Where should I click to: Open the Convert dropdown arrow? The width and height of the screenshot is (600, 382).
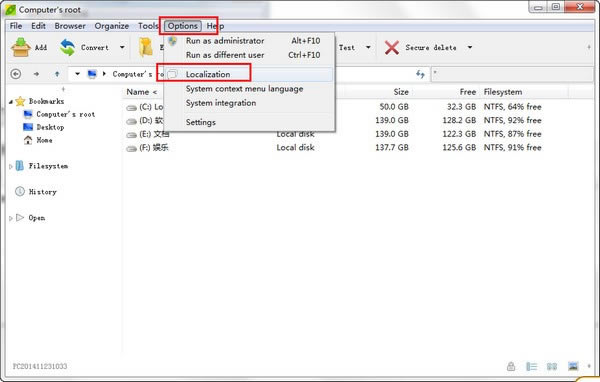pos(122,47)
